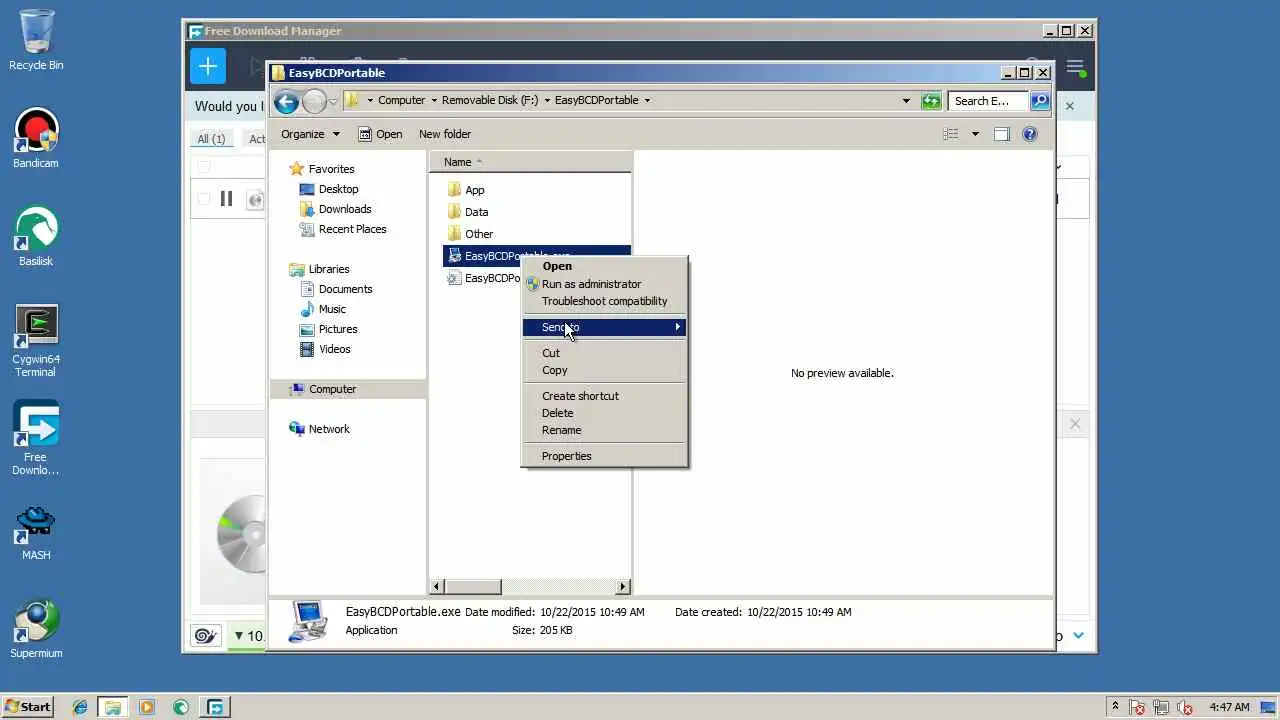The height and width of the screenshot is (720, 1280).
Task: Select the Basilisk desktop shortcut
Action: pos(36,236)
